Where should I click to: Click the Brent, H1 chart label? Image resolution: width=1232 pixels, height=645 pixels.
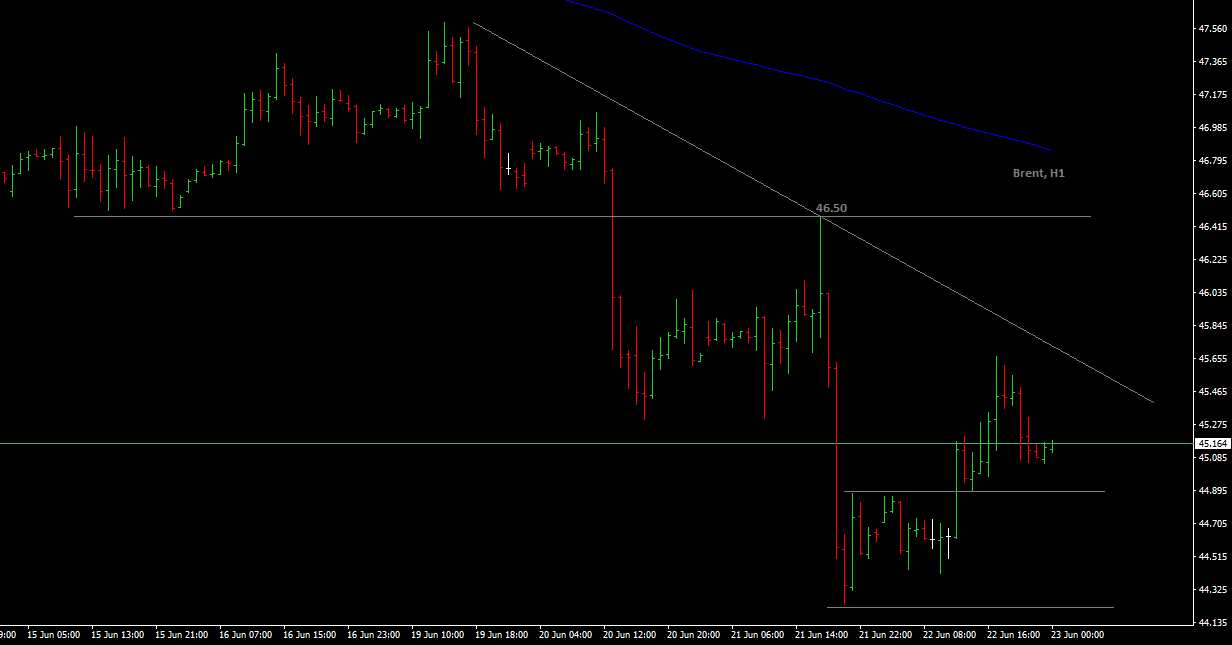(1038, 173)
